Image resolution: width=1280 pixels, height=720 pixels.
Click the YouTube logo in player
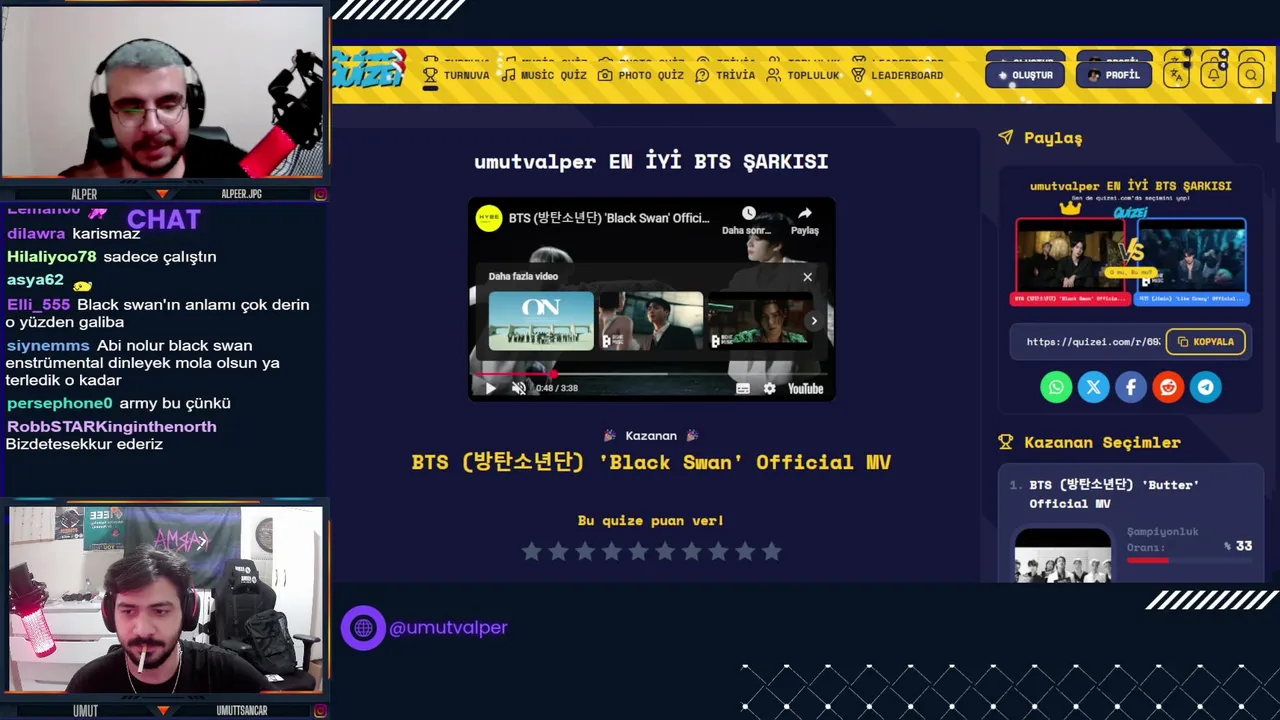point(805,388)
